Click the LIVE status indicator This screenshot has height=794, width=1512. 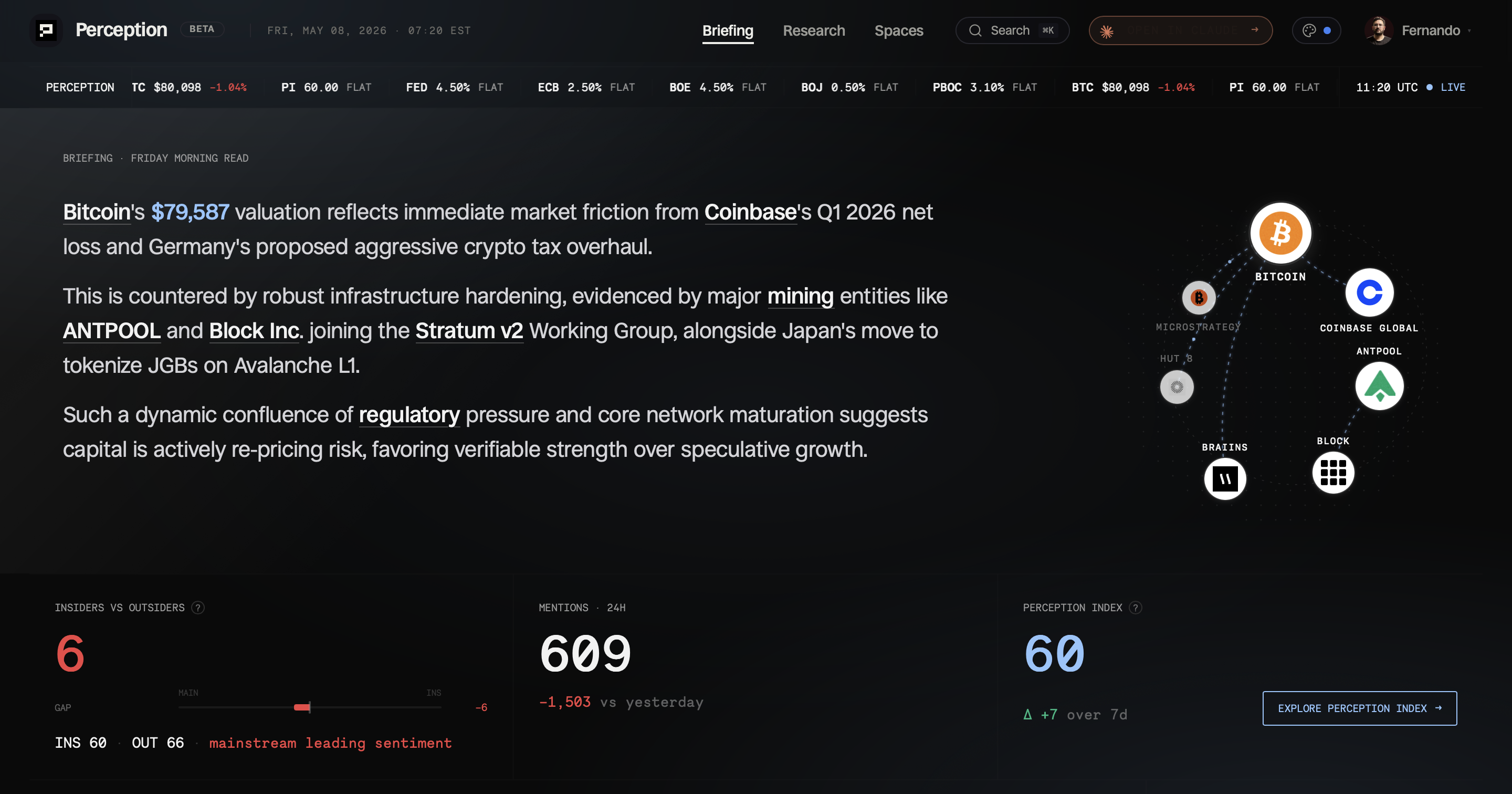(x=1446, y=88)
